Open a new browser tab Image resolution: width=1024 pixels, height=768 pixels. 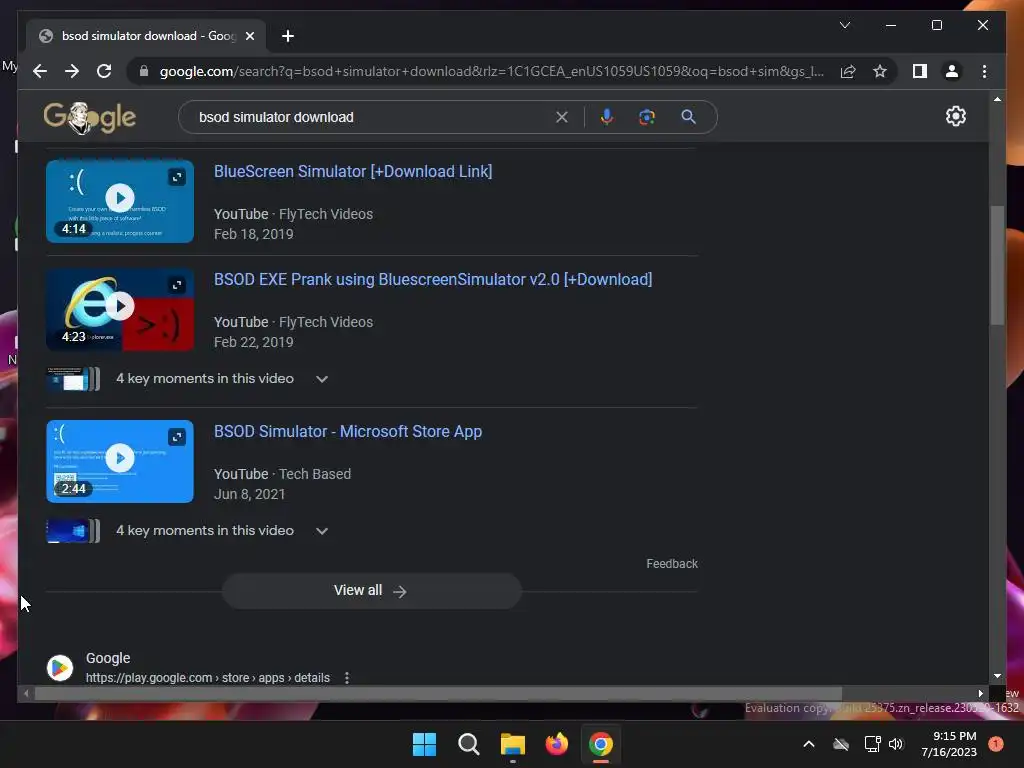287,36
